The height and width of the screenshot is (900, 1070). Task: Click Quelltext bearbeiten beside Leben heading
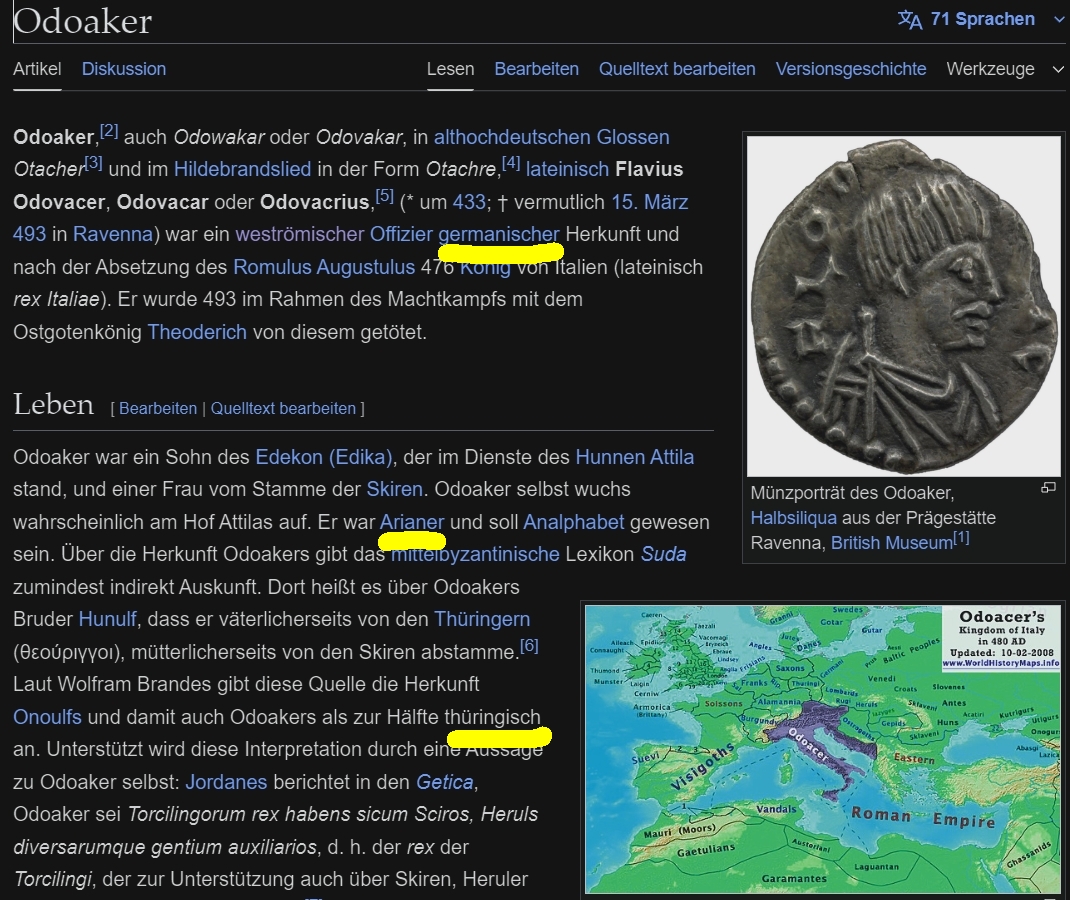pos(283,409)
